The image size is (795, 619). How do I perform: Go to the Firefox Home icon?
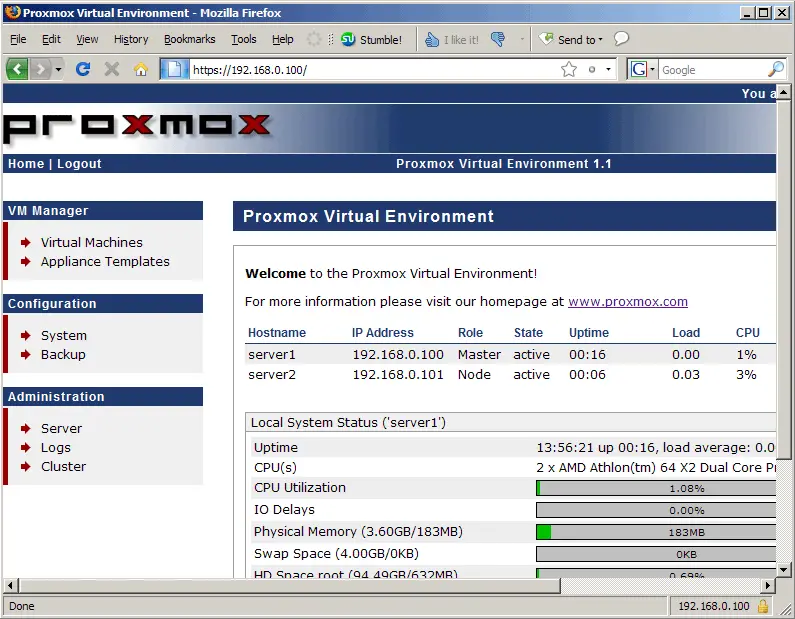point(141,69)
